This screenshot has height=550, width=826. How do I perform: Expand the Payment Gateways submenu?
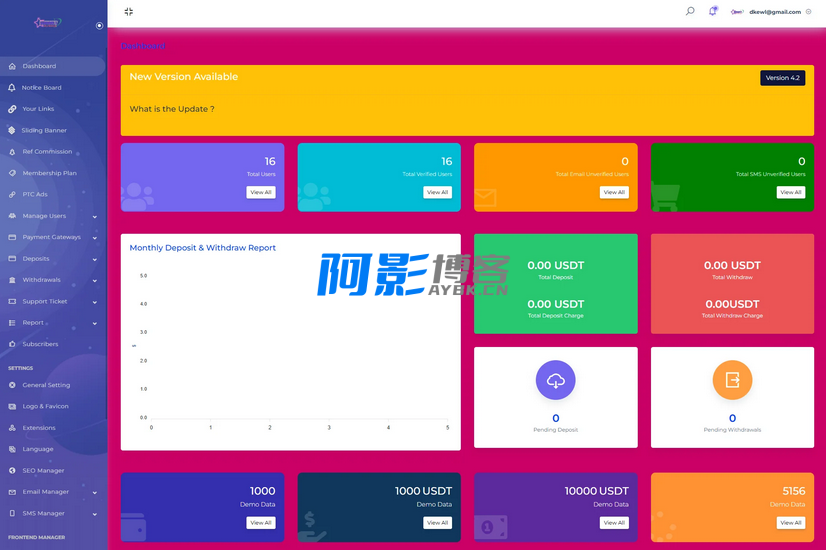(x=95, y=238)
